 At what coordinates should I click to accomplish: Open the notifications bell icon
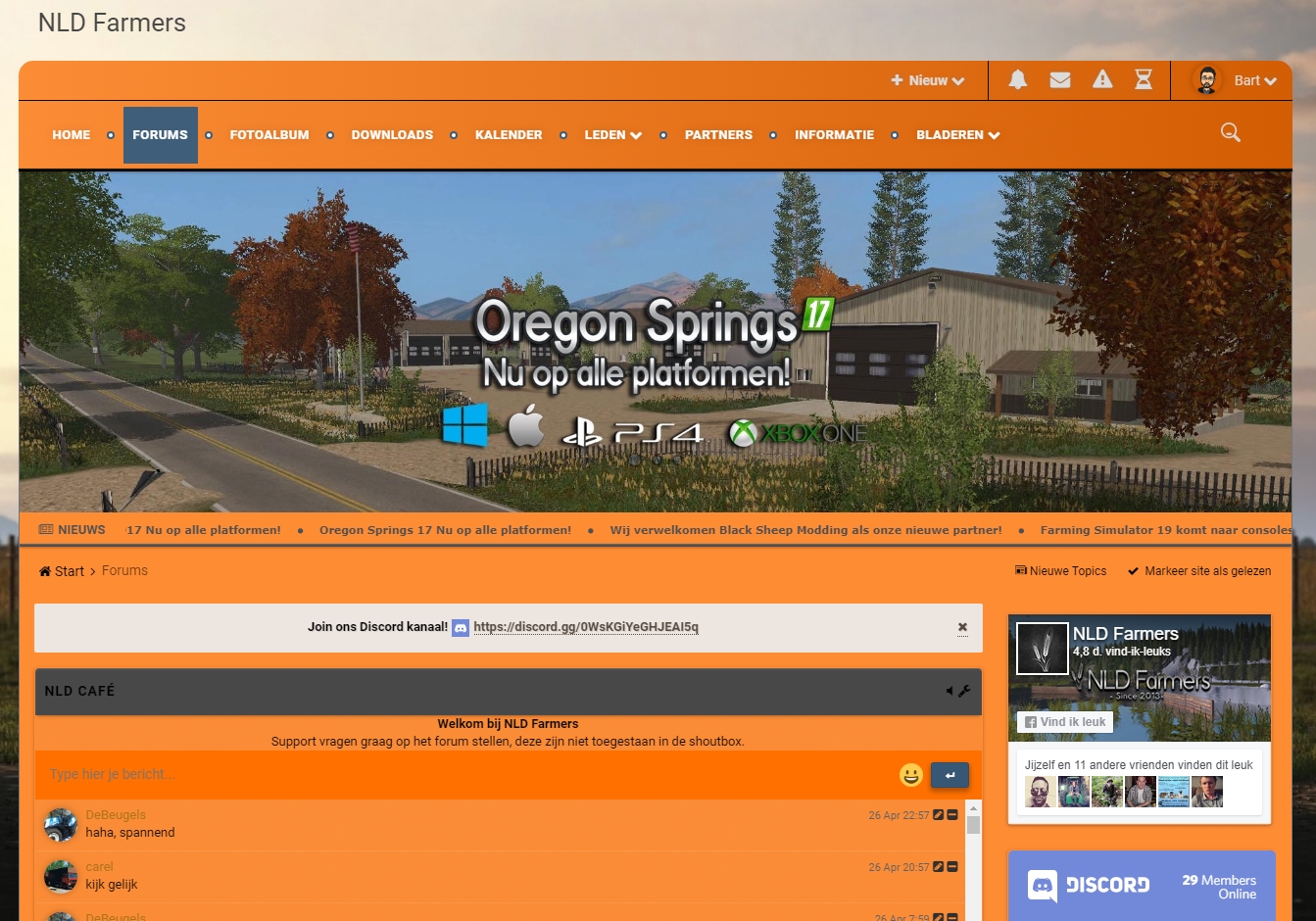(x=1018, y=80)
